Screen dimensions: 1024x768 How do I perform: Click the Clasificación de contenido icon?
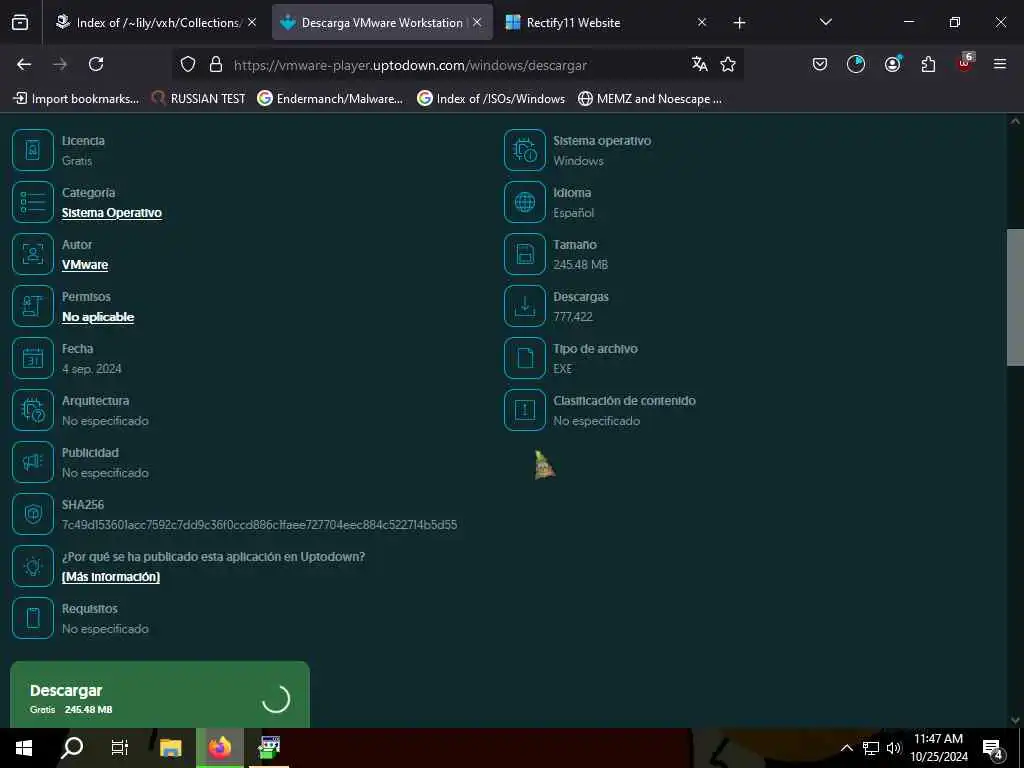pyautogui.click(x=524, y=410)
